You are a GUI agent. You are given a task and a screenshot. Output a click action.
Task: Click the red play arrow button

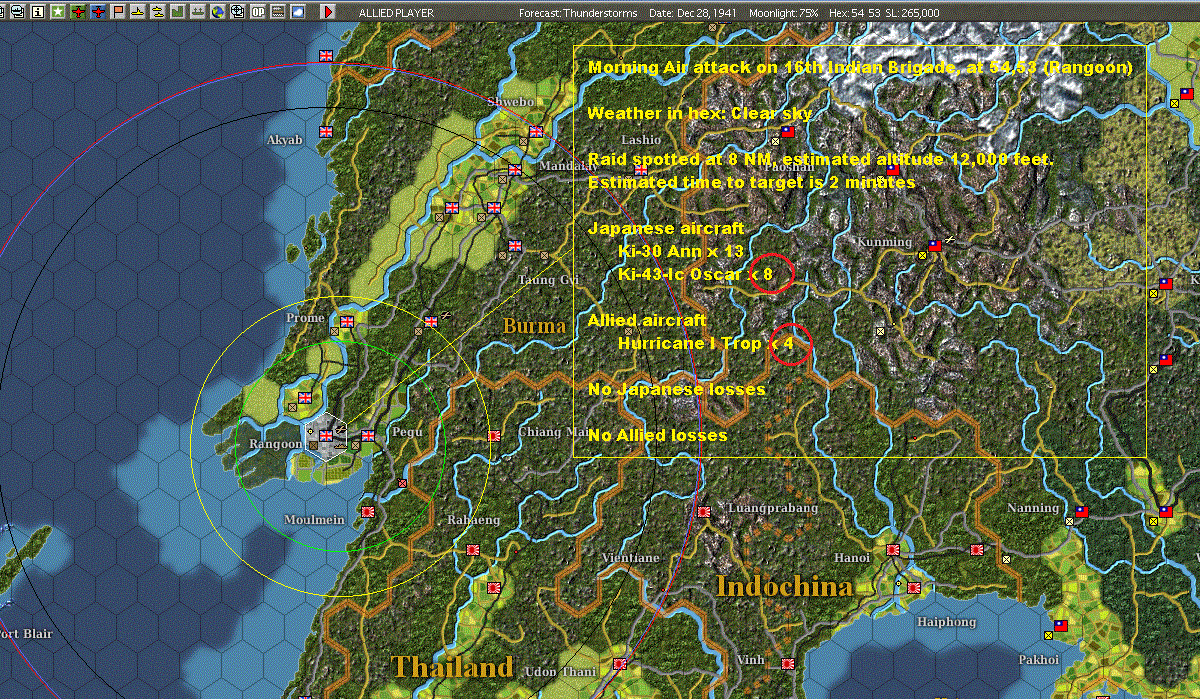pyautogui.click(x=328, y=12)
